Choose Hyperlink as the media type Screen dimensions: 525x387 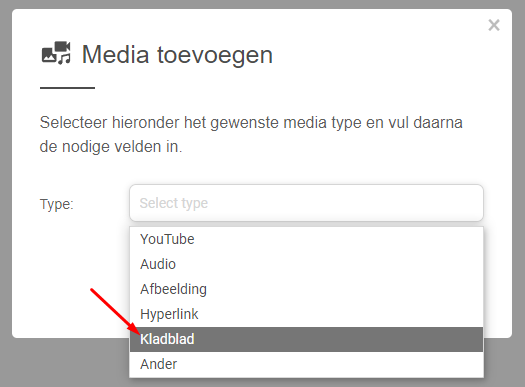(x=306, y=314)
